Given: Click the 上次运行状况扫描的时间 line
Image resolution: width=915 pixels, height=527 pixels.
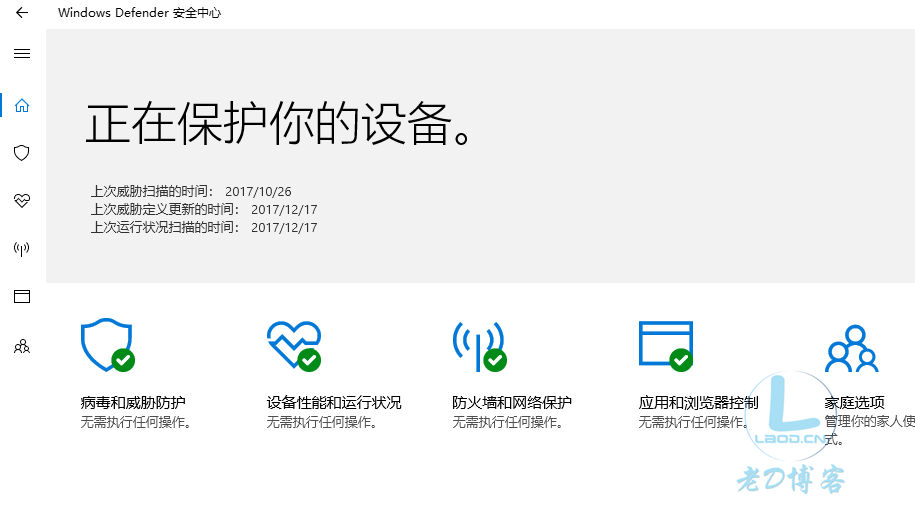Looking at the screenshot, I should [x=204, y=228].
